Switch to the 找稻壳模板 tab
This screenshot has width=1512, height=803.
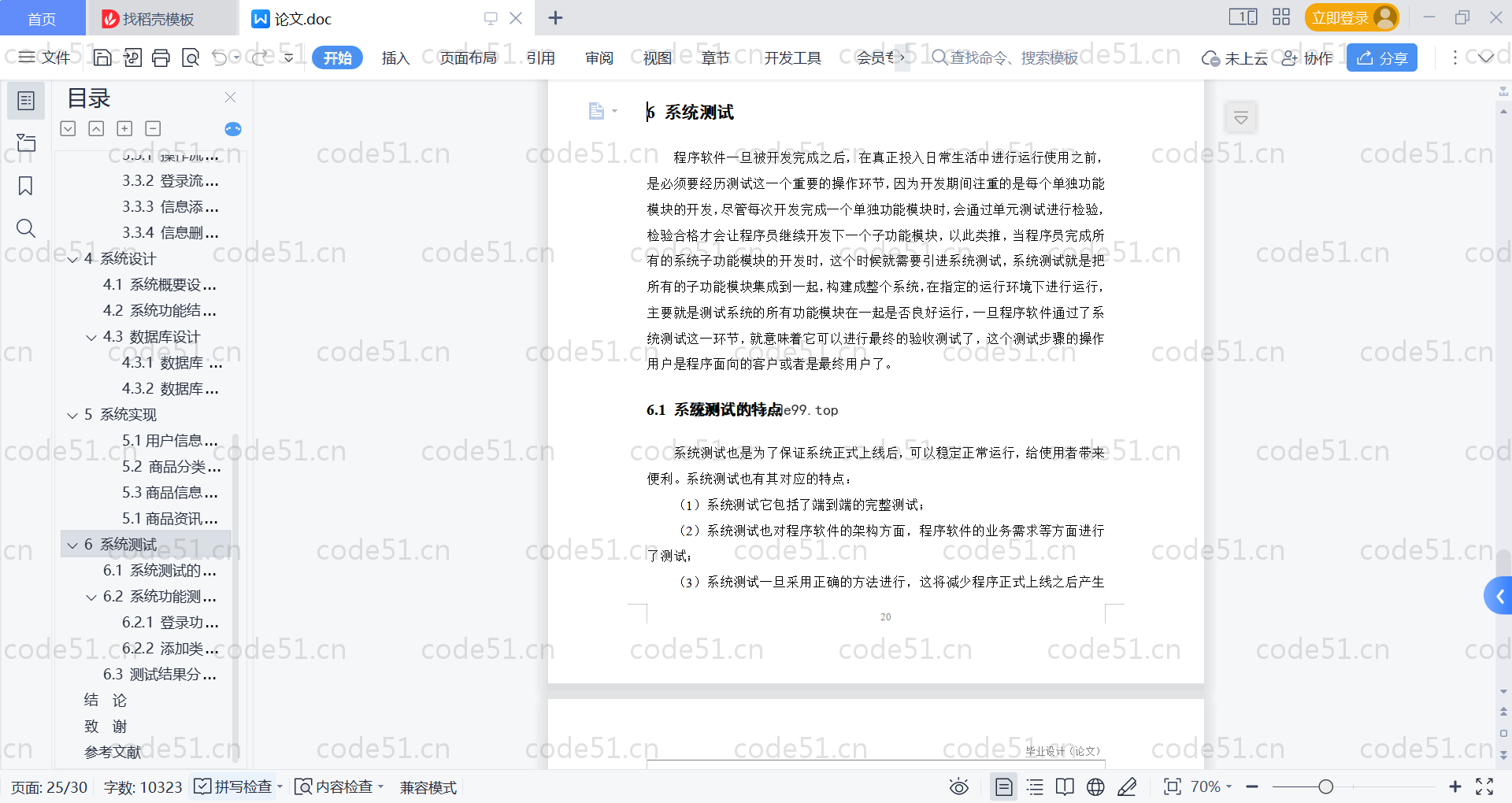point(161,18)
